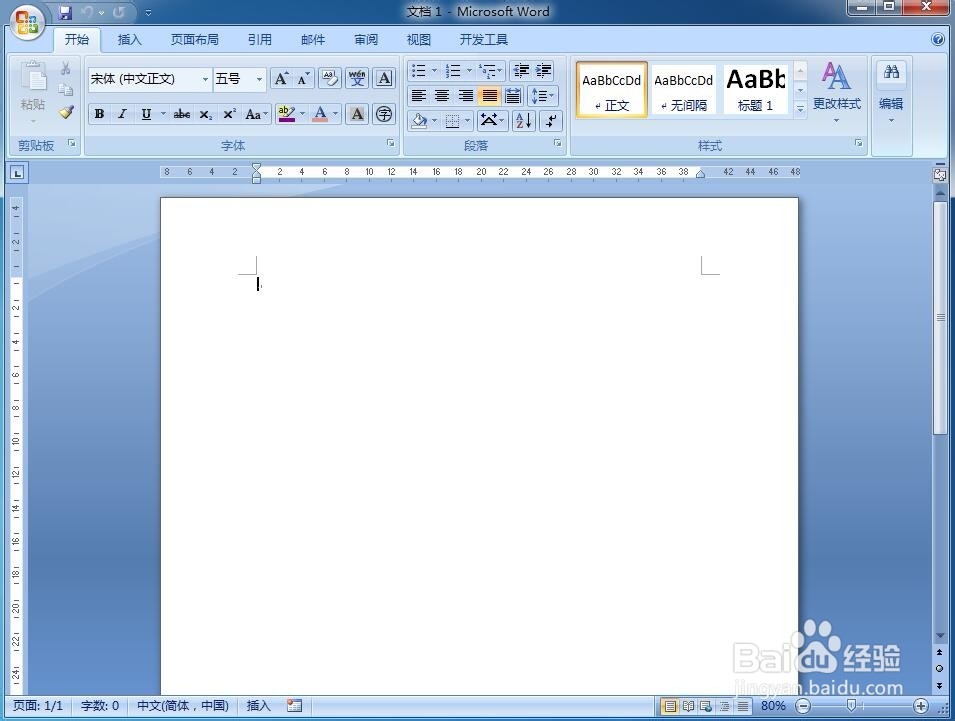Image resolution: width=955 pixels, height=721 pixels.
Task: Open the Font dialog launcher
Action: 390,143
